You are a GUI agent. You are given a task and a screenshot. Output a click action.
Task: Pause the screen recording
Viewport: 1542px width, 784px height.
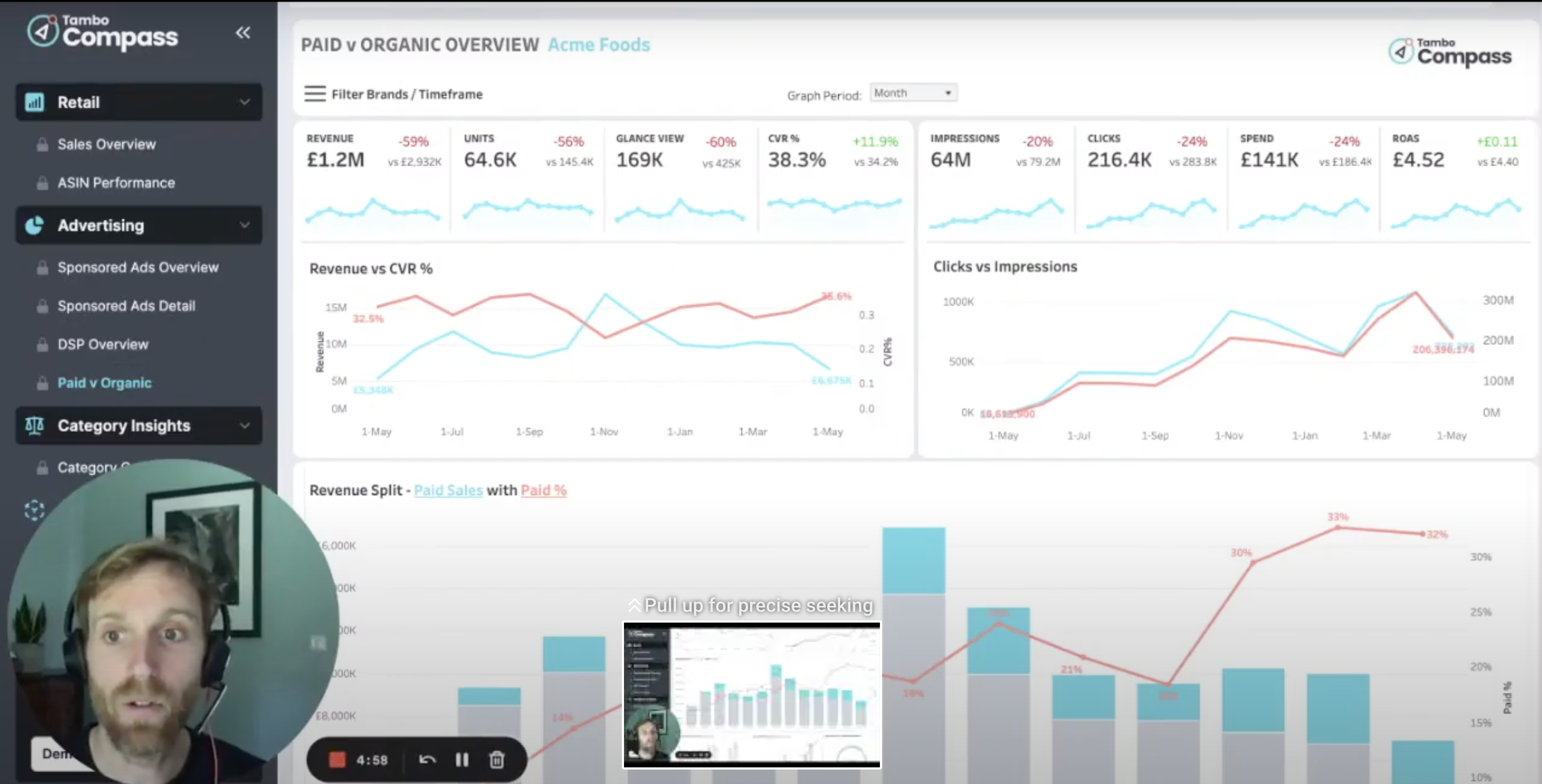pyautogui.click(x=461, y=759)
